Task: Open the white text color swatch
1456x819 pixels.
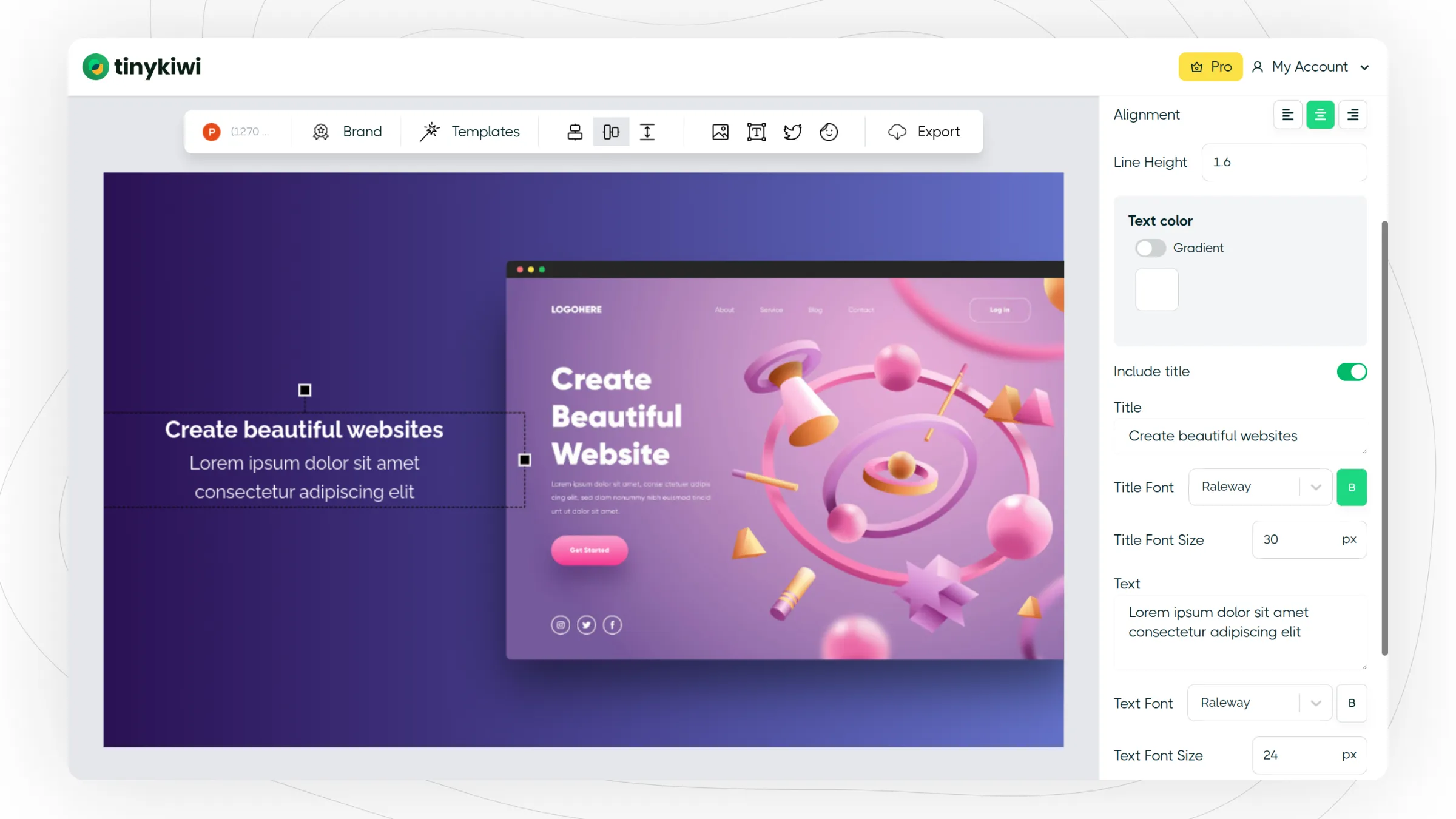Action: pos(1157,289)
